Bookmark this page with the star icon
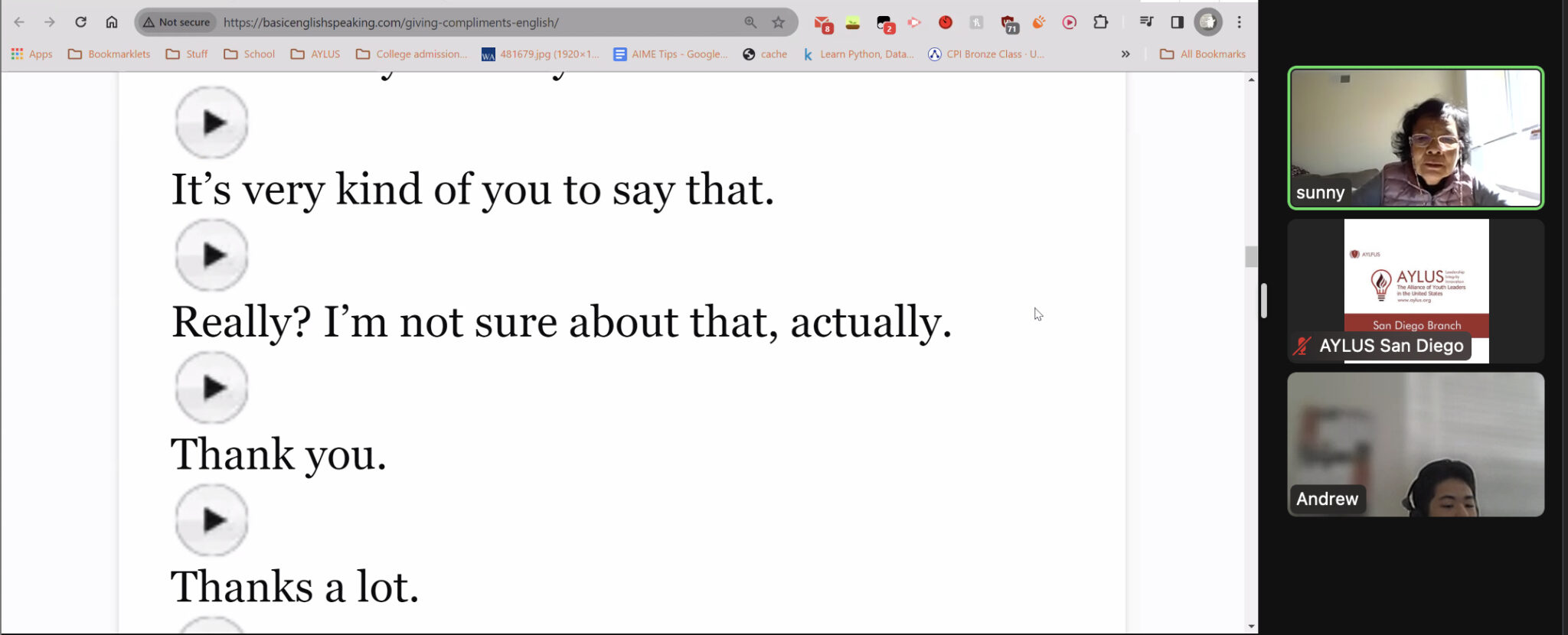Image resolution: width=1568 pixels, height=635 pixels. click(x=779, y=22)
